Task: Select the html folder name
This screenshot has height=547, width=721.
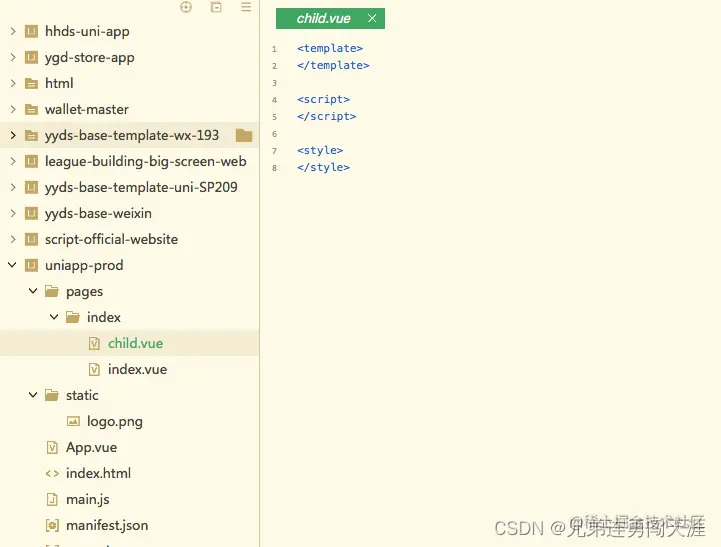Action: tap(59, 83)
